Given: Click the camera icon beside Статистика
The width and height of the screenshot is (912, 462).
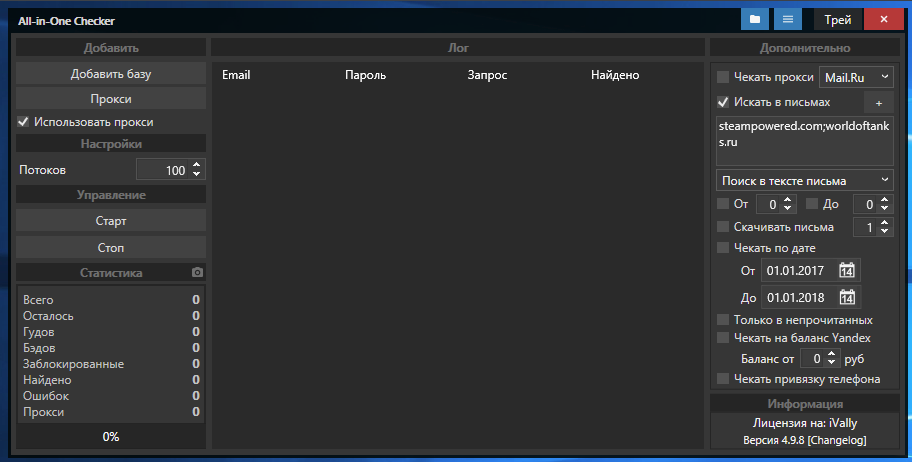Looking at the screenshot, I should [x=198, y=273].
